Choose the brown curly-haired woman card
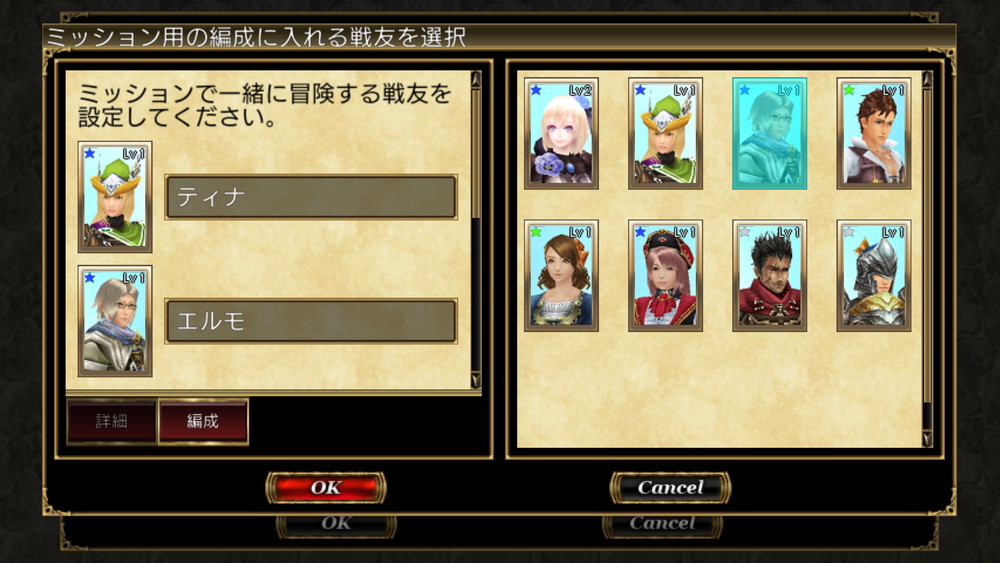The height and width of the screenshot is (563, 1000). point(561,276)
